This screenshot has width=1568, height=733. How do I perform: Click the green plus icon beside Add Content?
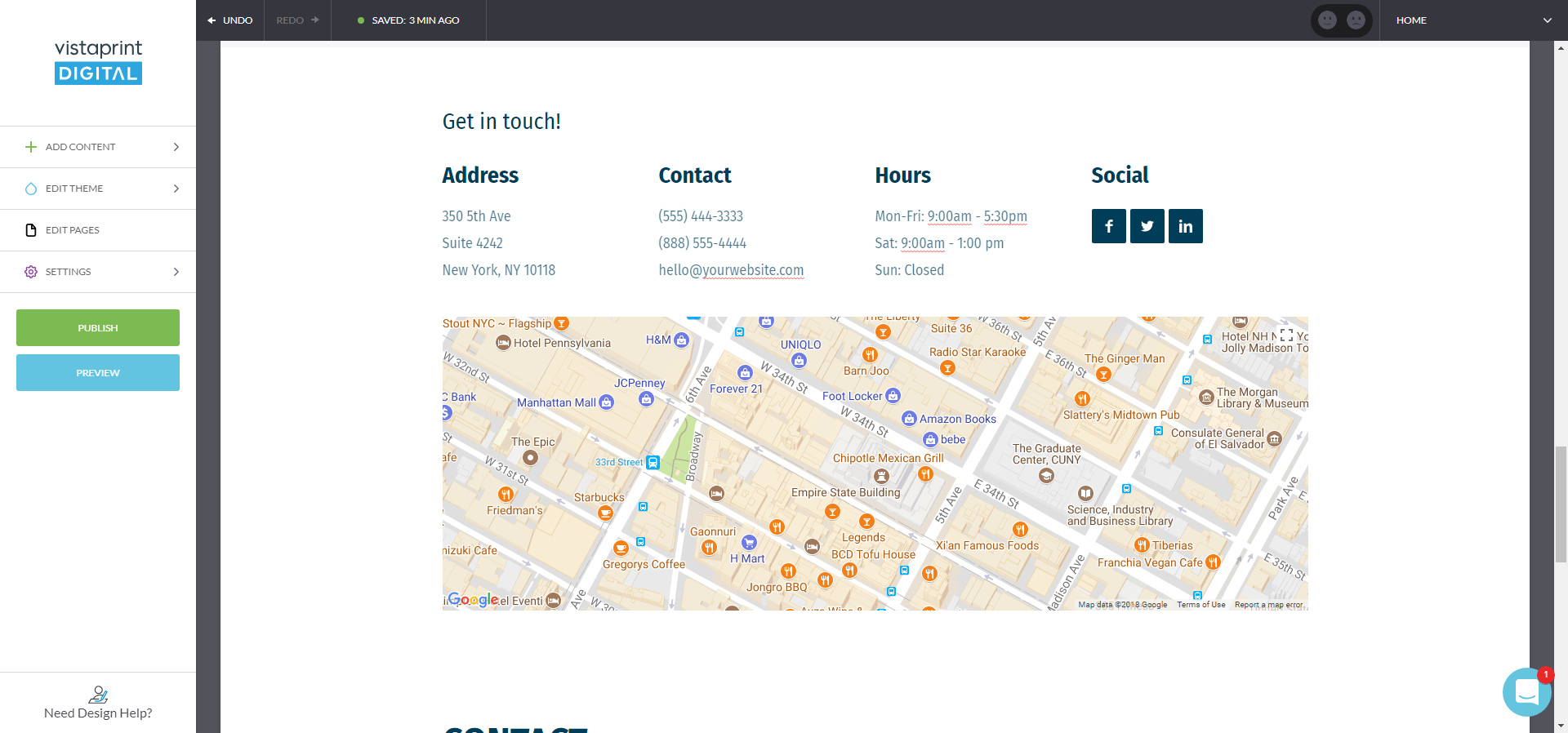[x=31, y=147]
